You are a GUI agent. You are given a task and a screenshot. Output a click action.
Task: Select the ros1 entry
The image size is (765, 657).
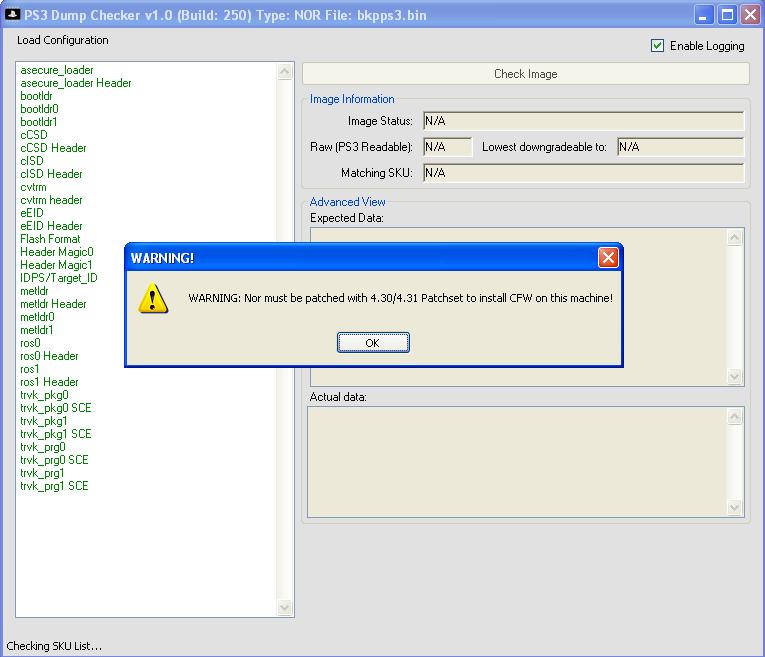point(30,369)
